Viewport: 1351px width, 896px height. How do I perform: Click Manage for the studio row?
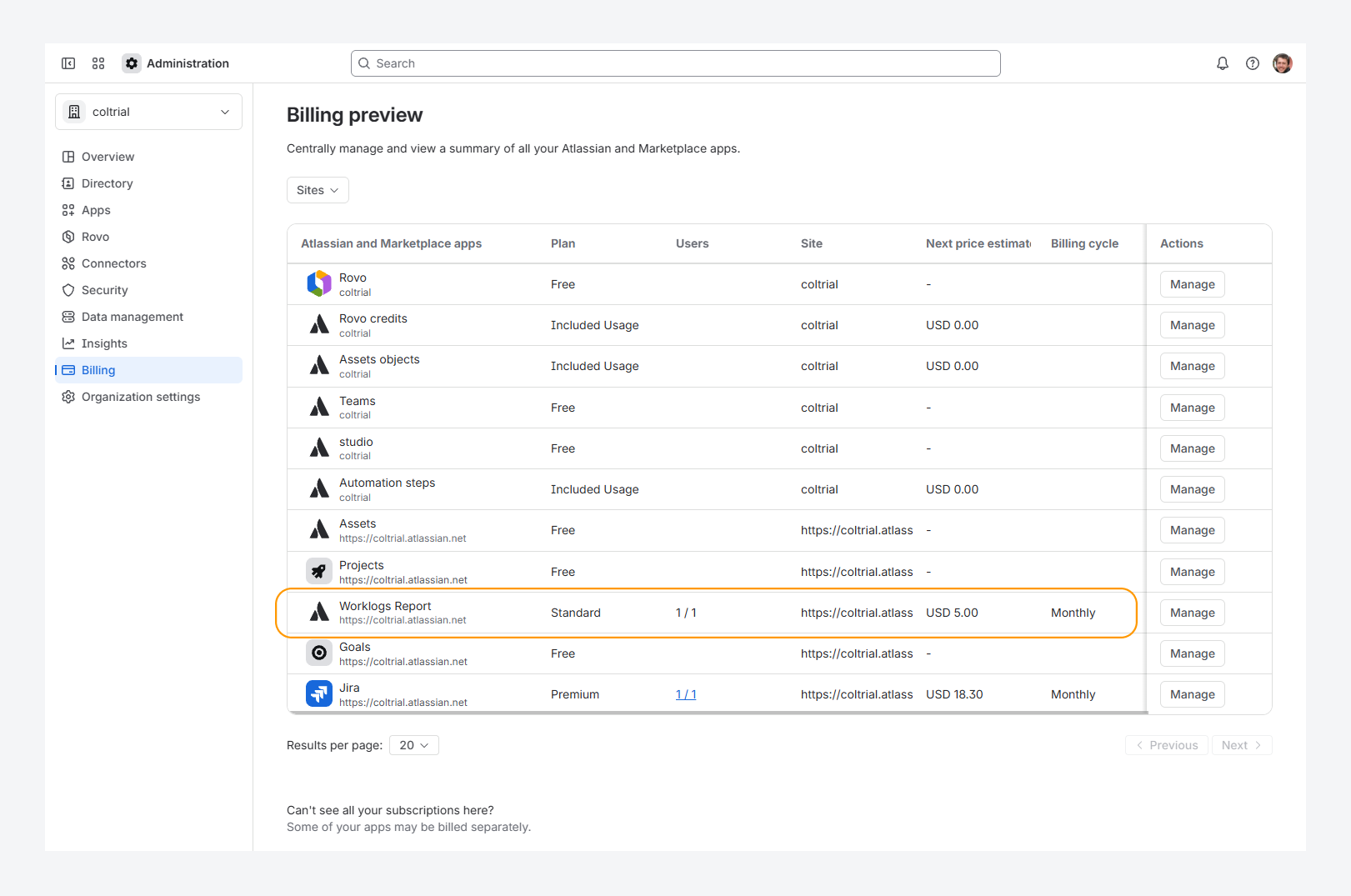(1193, 448)
